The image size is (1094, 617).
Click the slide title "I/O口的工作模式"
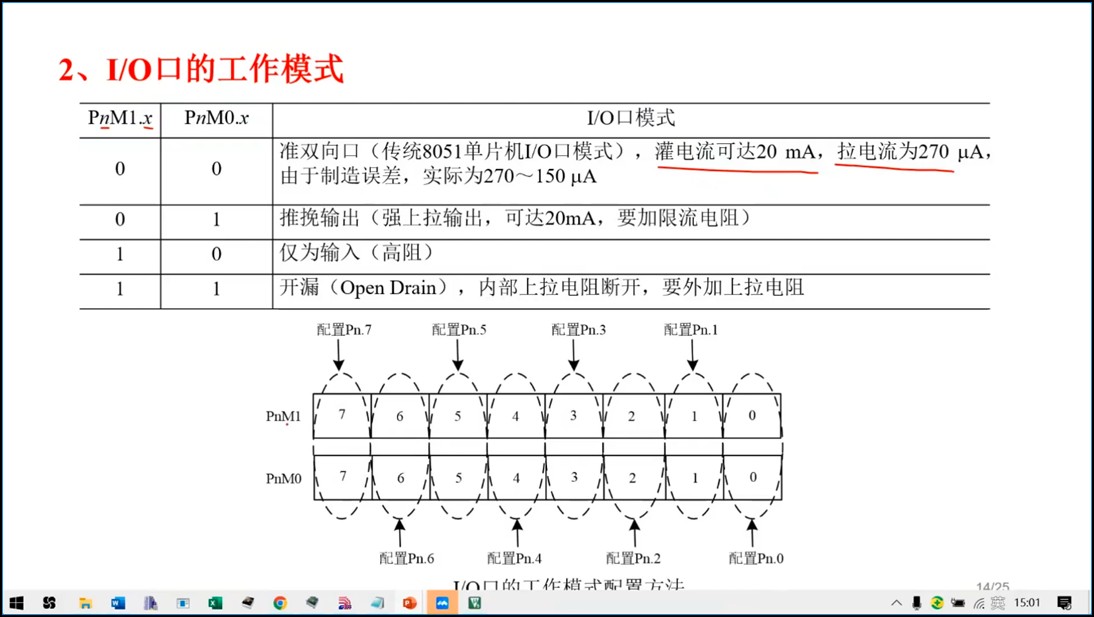(201, 70)
